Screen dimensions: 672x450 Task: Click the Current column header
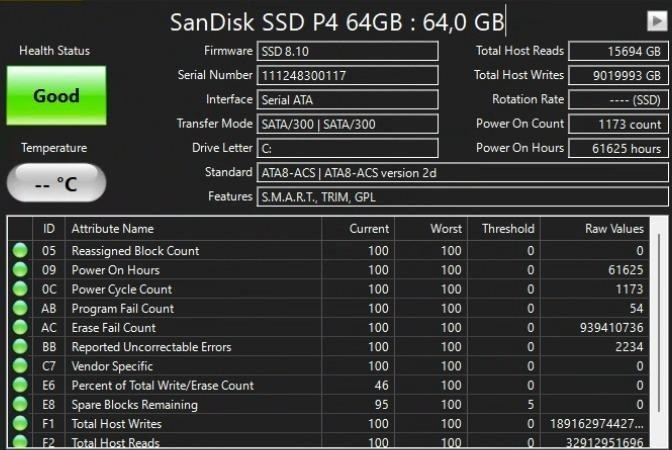[358, 228]
